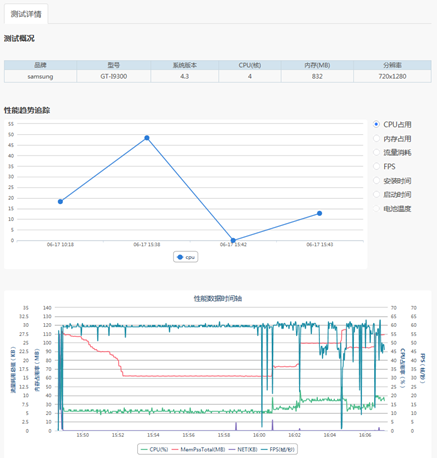
Task: Select the 内存占用 radio option
Action: pos(376,138)
